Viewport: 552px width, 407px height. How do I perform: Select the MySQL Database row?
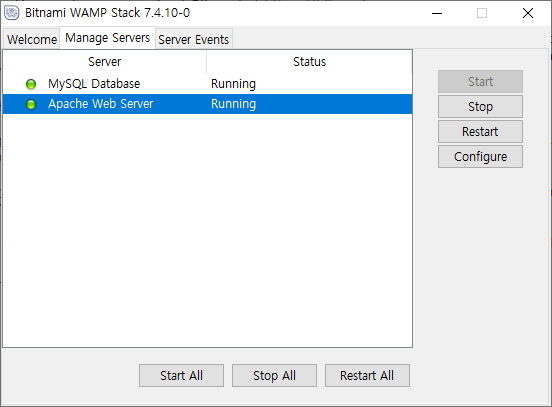click(x=207, y=84)
